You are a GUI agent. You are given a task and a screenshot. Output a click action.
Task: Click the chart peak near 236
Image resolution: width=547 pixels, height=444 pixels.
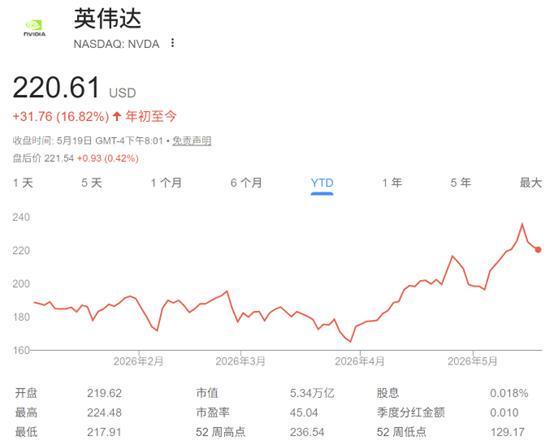coord(522,224)
